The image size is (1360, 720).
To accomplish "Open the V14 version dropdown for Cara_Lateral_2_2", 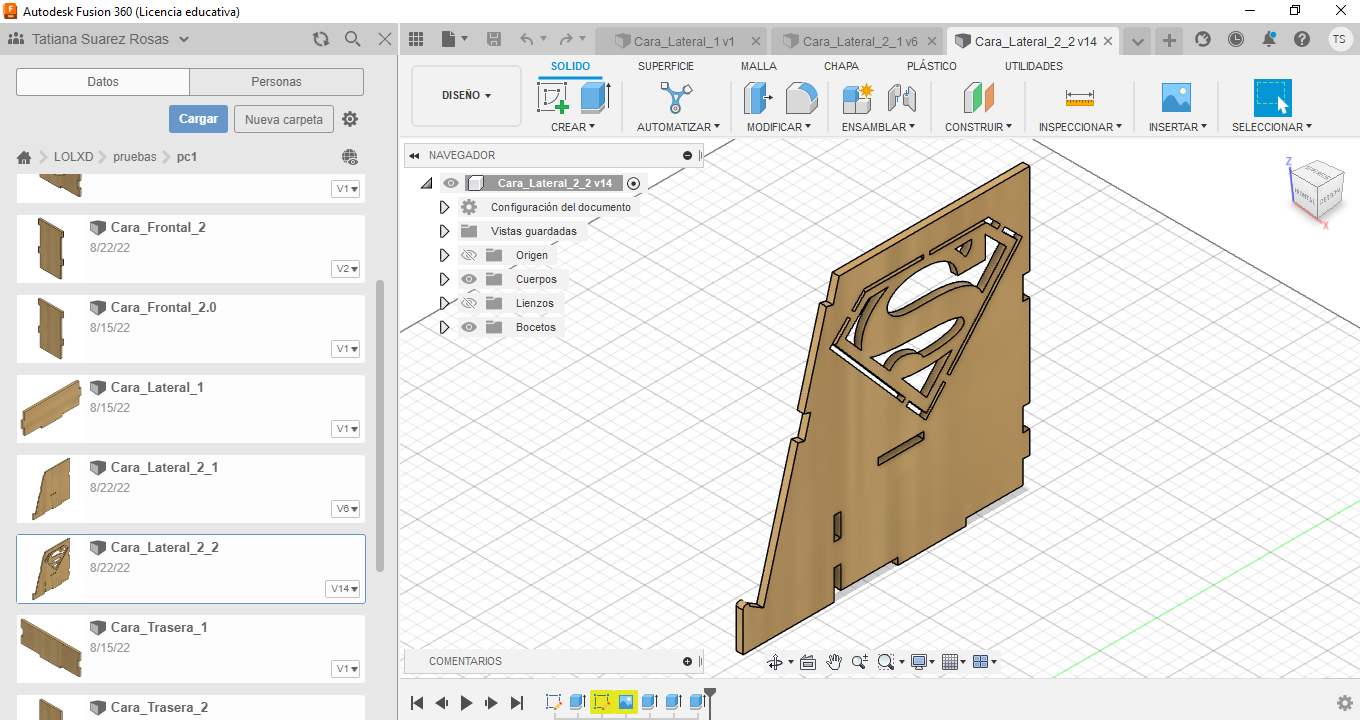I will click(x=345, y=588).
